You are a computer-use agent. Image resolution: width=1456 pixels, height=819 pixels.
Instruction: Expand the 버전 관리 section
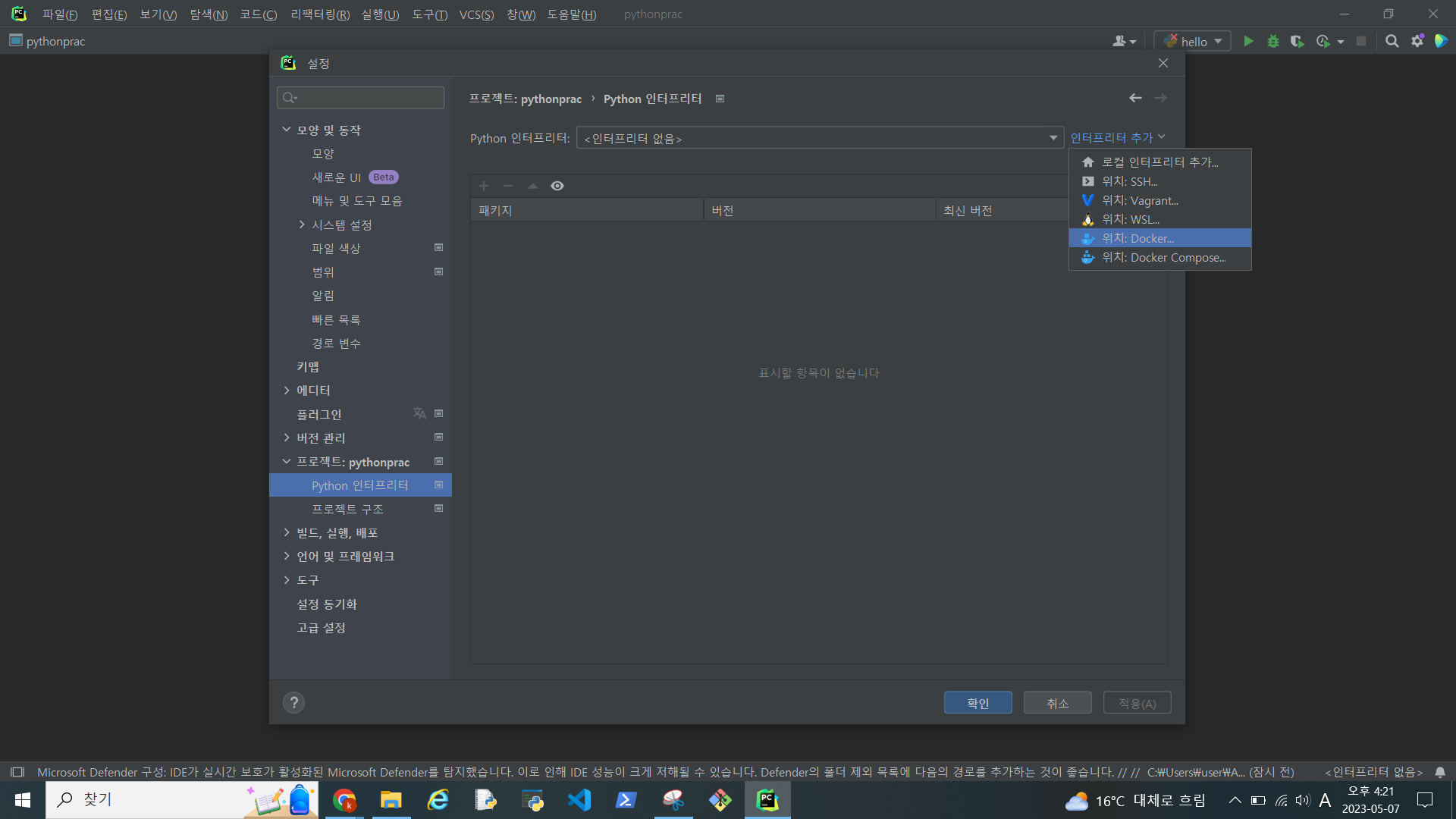pos(287,438)
